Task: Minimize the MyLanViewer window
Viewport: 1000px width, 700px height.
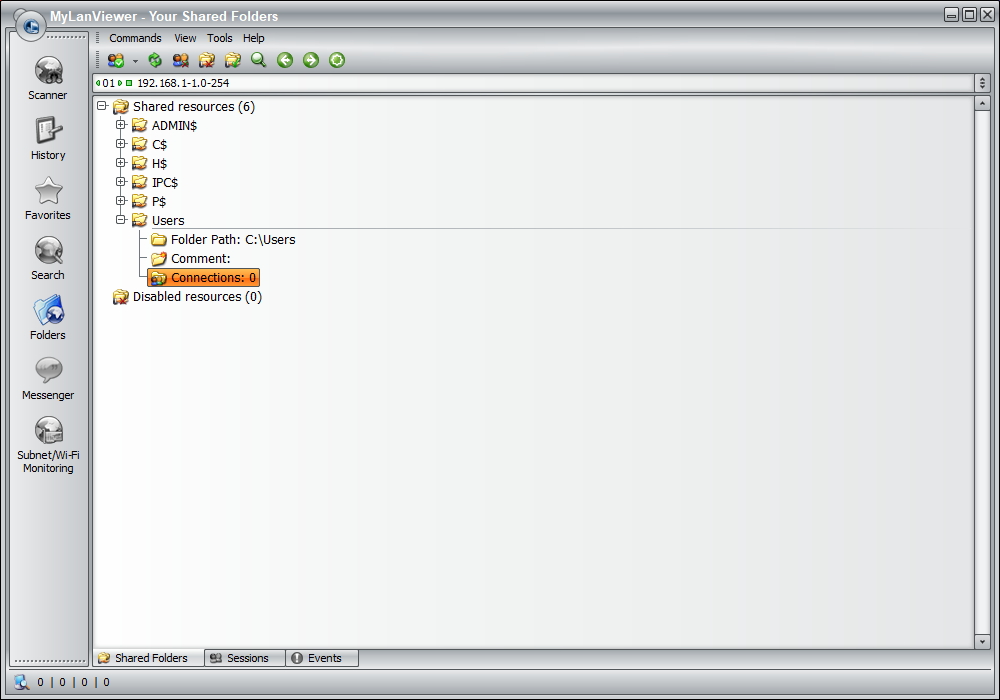Action: tap(952, 15)
